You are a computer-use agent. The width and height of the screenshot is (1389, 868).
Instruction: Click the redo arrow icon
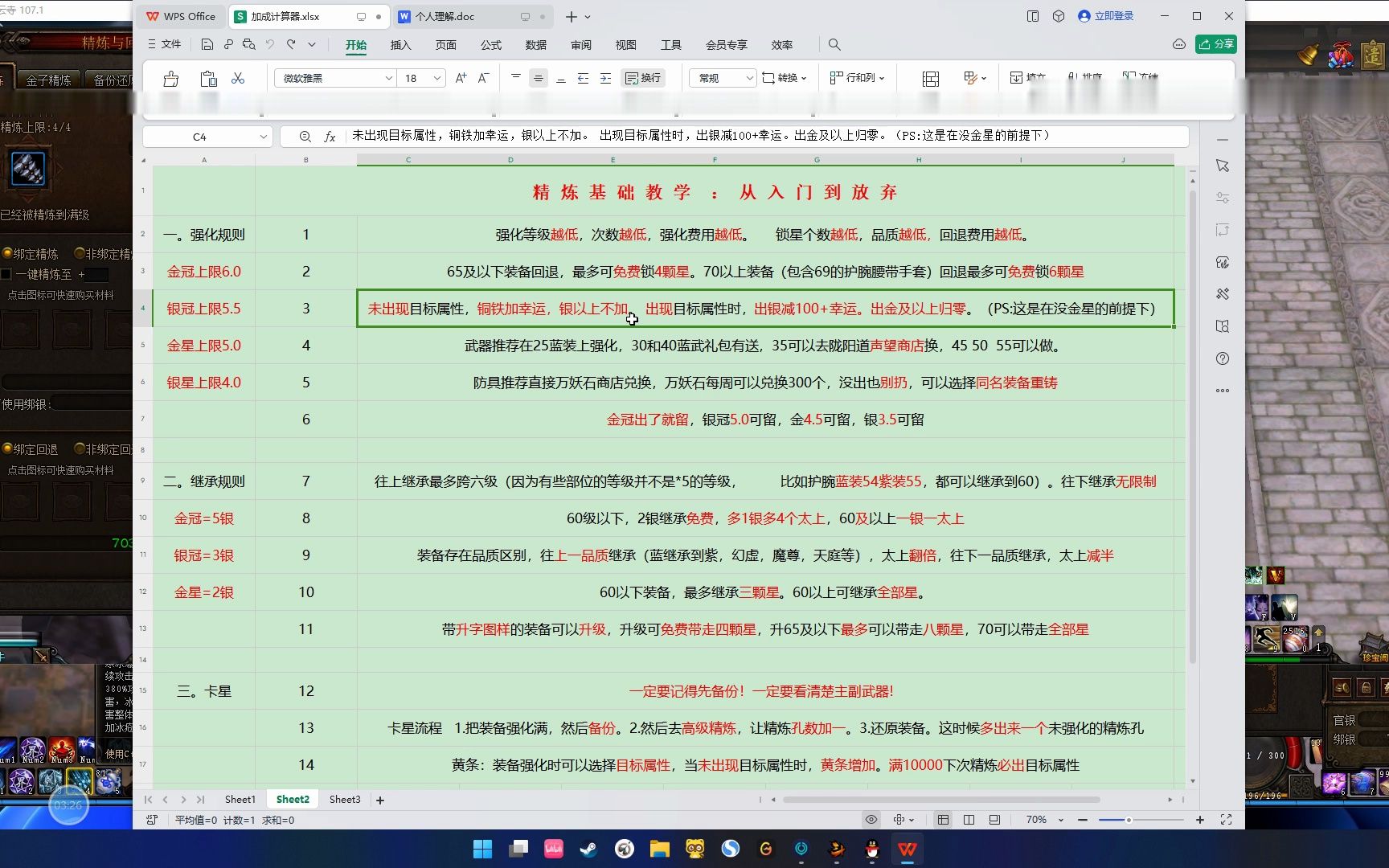click(291, 45)
